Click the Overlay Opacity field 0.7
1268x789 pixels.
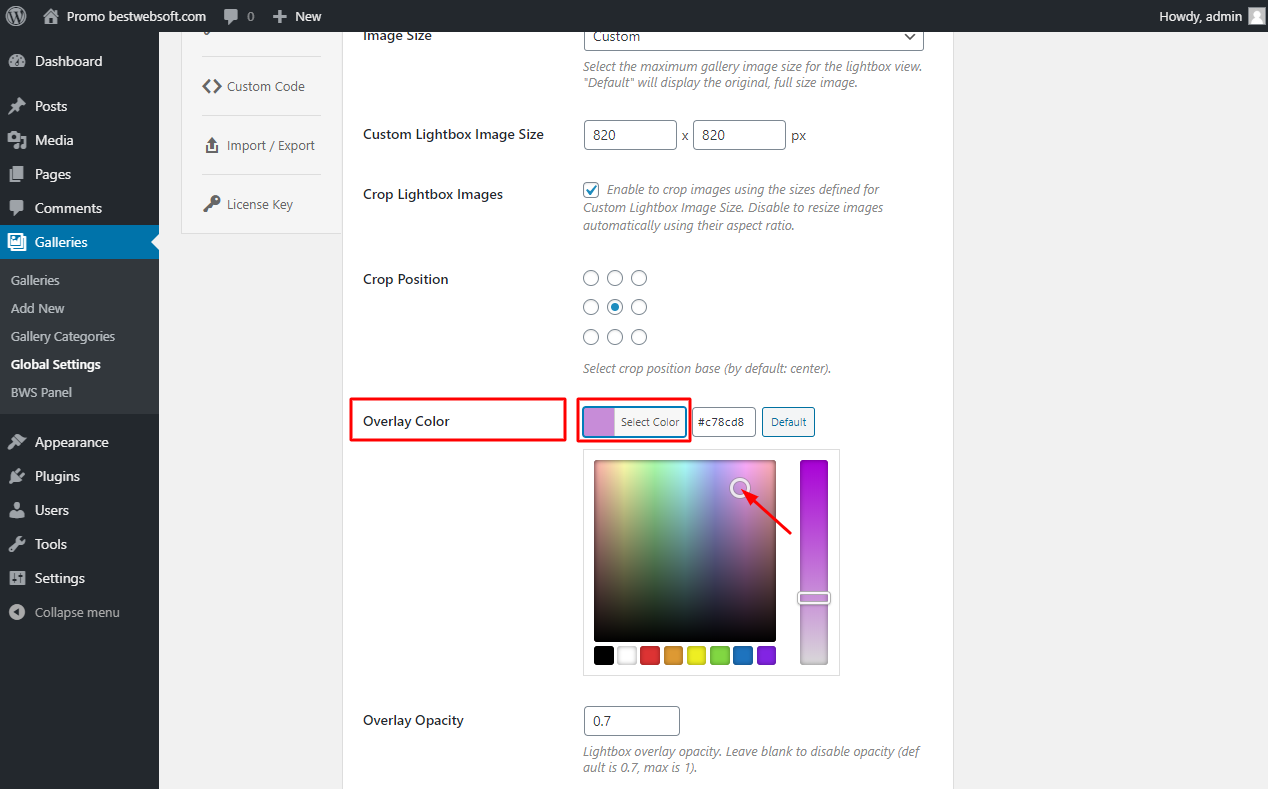point(632,721)
